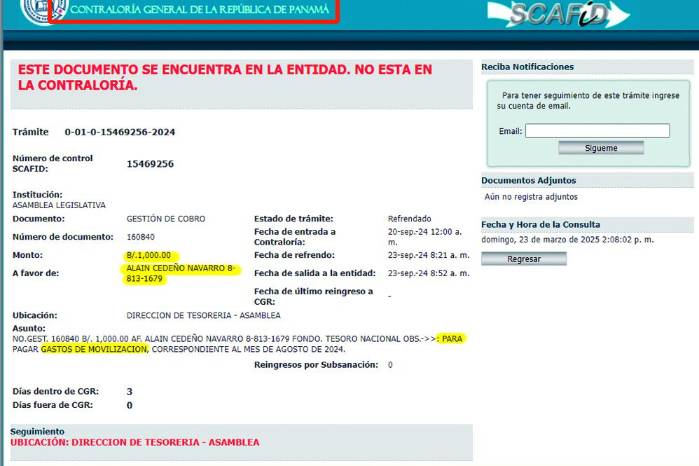Click the Sígueme button
Image resolution: width=699 pixels, height=466 pixels.
tap(600, 148)
